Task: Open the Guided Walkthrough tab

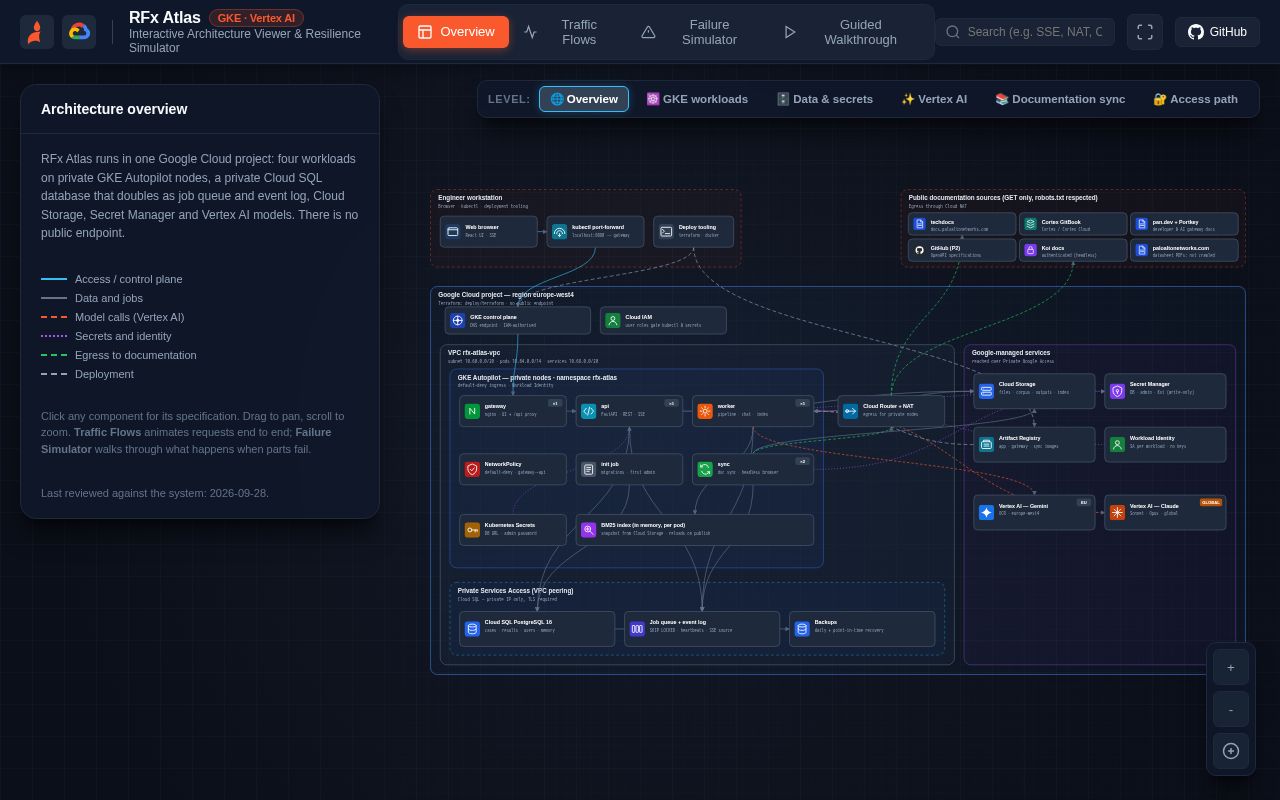Action: click(849, 32)
